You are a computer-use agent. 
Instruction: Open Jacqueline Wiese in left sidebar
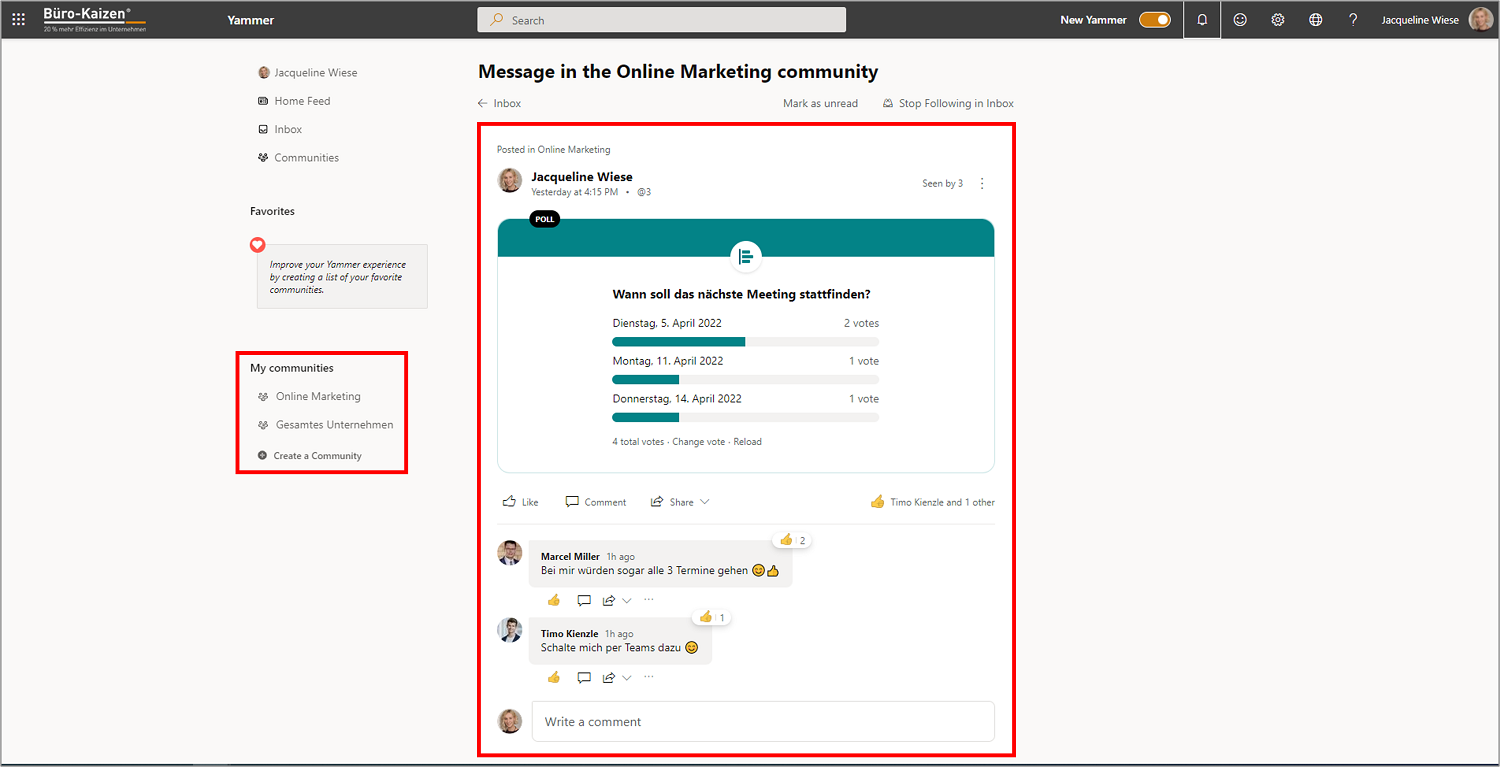pyautogui.click(x=308, y=72)
